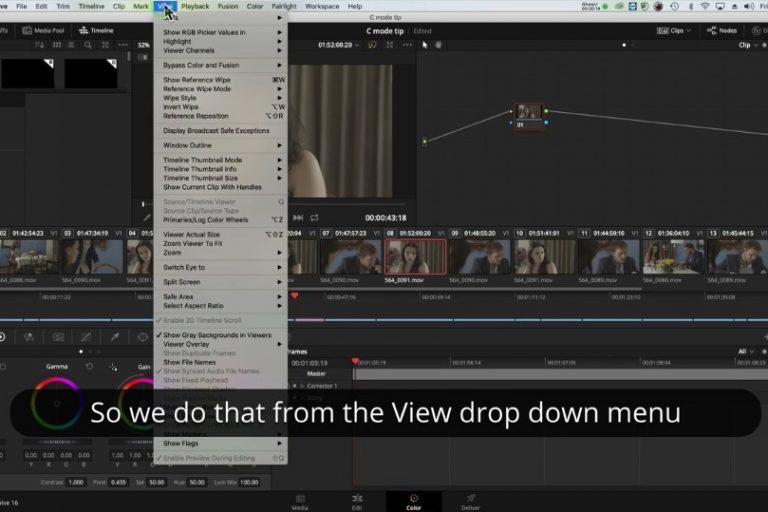This screenshot has height=512, width=768.
Task: Open the node graph Clip mode dropdown
Action: pos(748,45)
